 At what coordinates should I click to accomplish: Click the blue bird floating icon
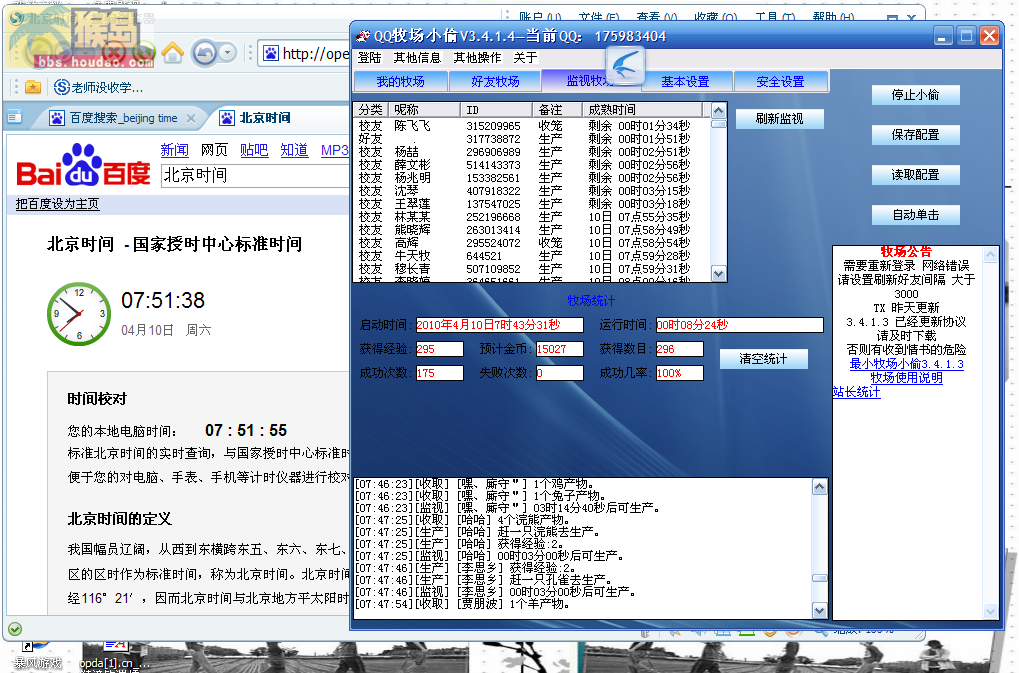tap(625, 66)
